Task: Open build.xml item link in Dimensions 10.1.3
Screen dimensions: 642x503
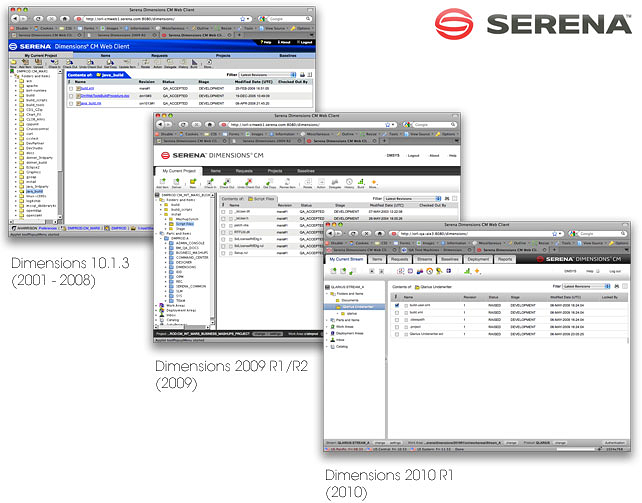Action: click(x=87, y=88)
